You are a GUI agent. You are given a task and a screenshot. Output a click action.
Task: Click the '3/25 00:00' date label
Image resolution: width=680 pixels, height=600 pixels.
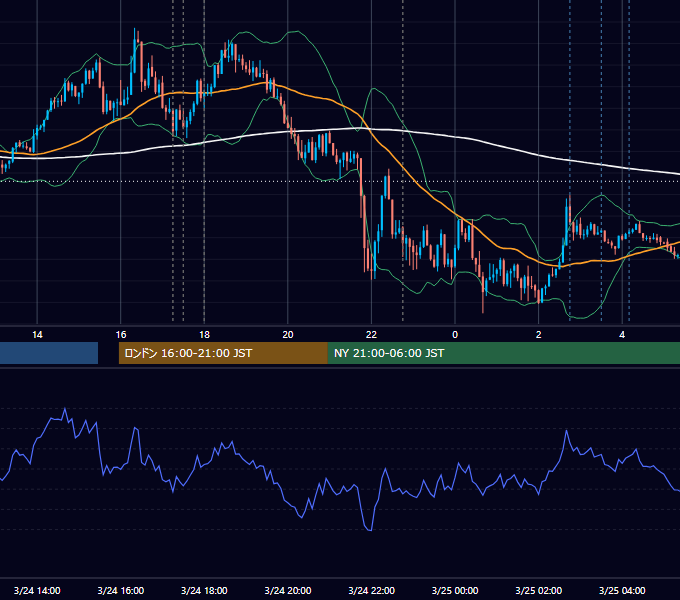coord(455,590)
